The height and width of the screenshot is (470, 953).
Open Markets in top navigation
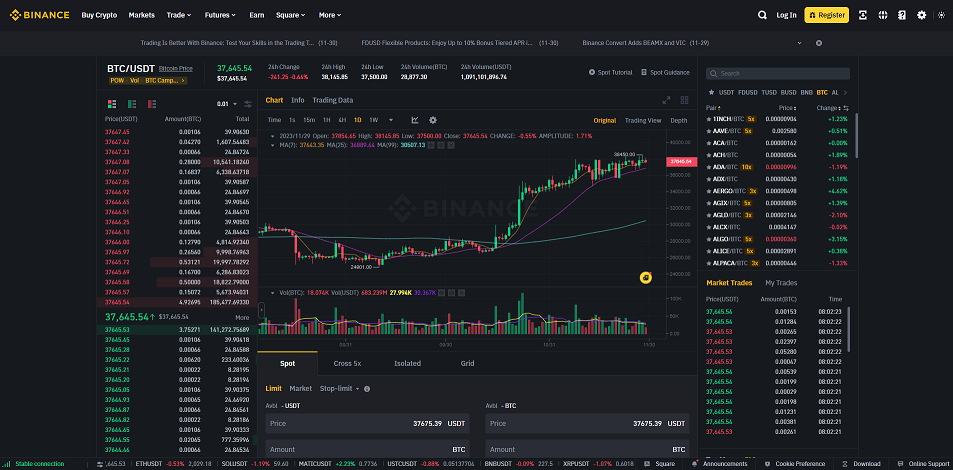tap(142, 15)
